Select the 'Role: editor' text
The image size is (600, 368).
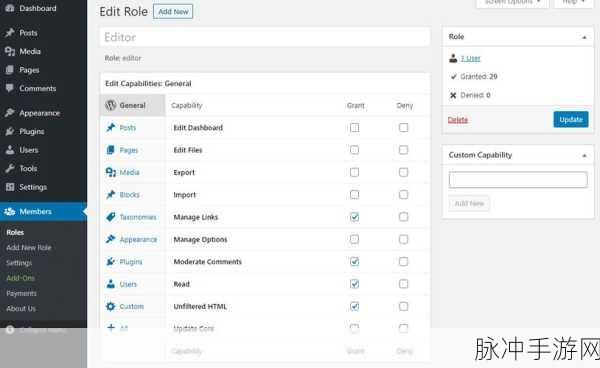(123, 58)
